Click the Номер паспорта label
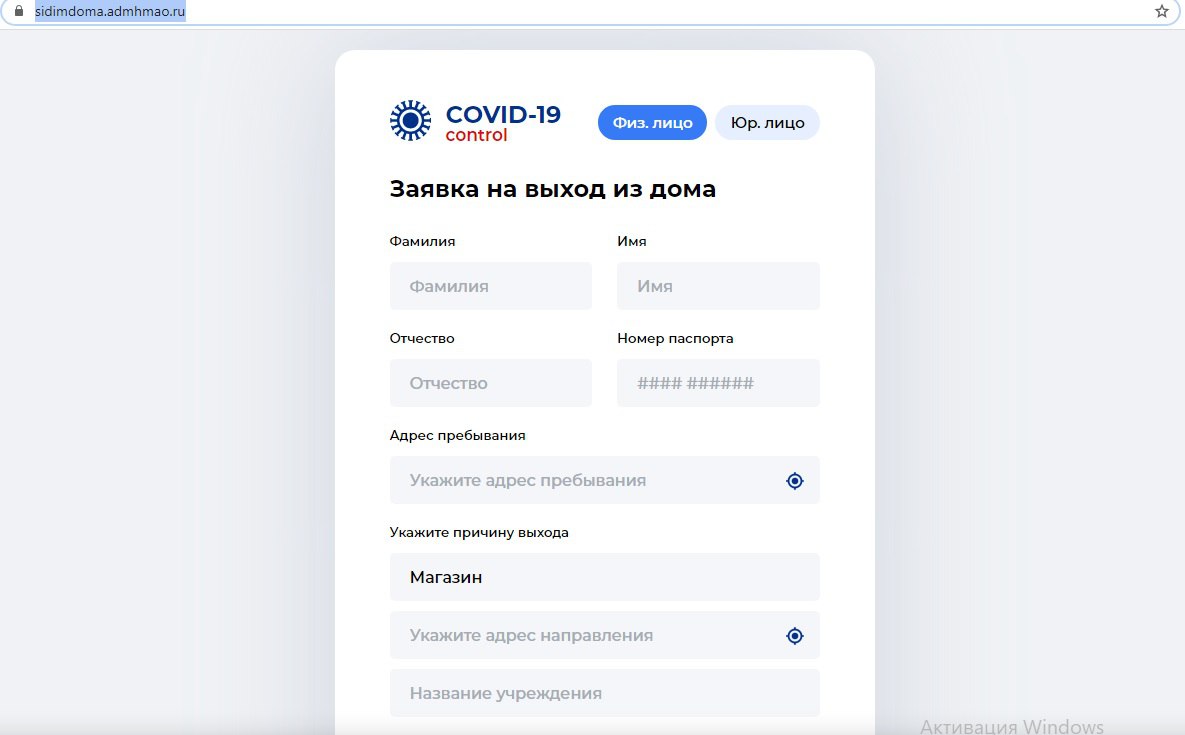Screen dimensions: 1185x735 click(x=675, y=338)
